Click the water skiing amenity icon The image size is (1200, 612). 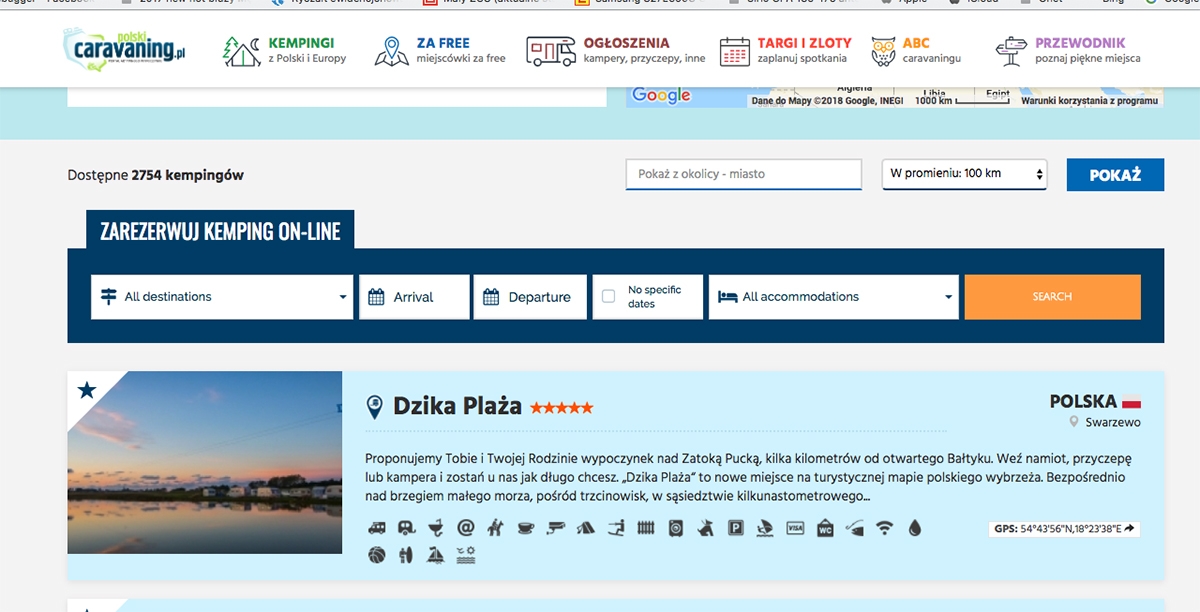[x=616, y=528]
